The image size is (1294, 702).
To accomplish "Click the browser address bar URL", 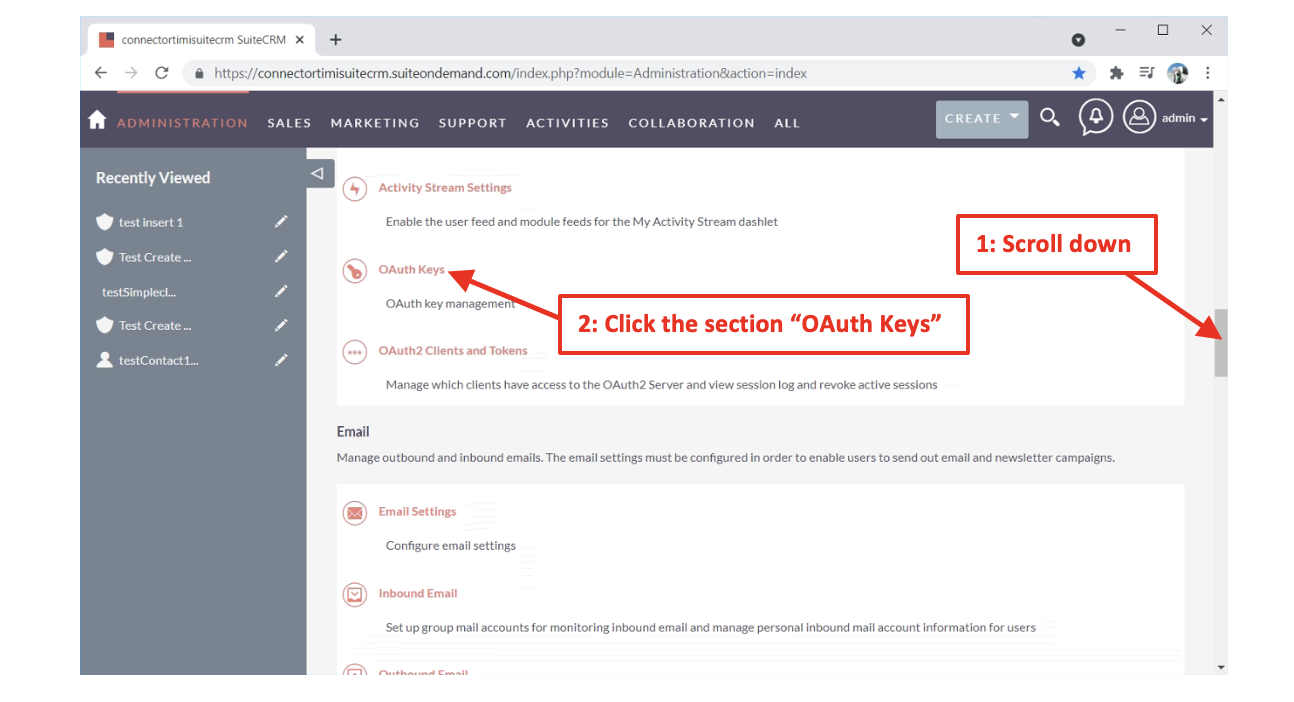I will (x=510, y=73).
